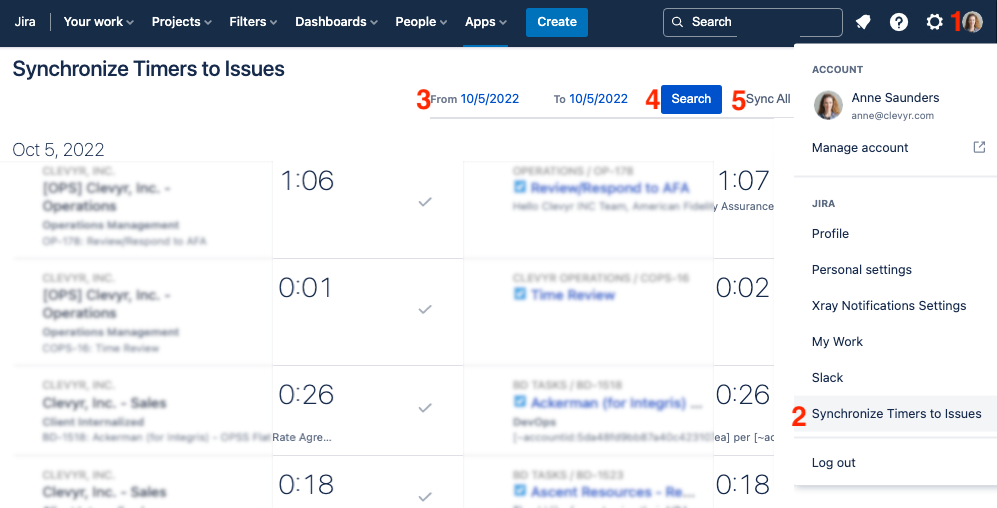Click the 1:06 timer duration
The image size is (997, 508).
[307, 181]
